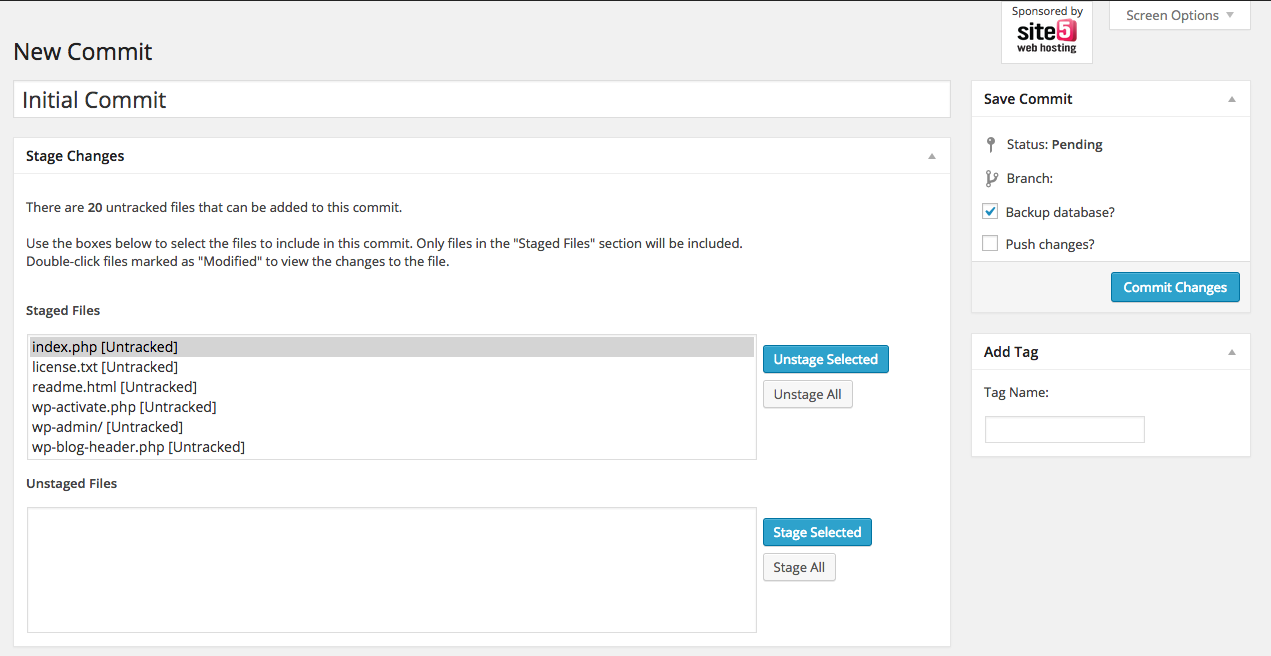Screen dimensions: 1271x656
Task: Collapse the Add Tag panel
Action: [x=1231, y=351]
